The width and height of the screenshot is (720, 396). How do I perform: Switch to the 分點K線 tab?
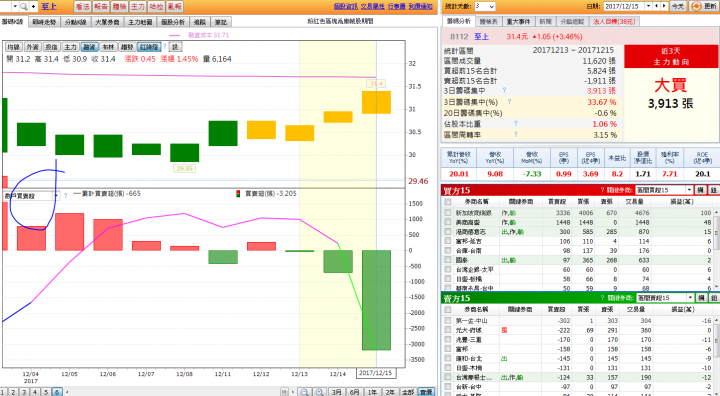click(76, 22)
